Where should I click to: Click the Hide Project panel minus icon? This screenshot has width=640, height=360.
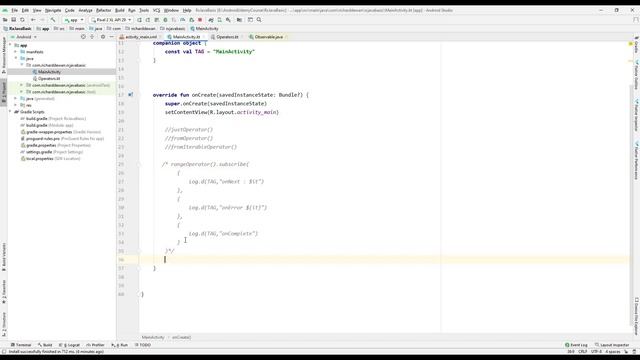click(111, 37)
